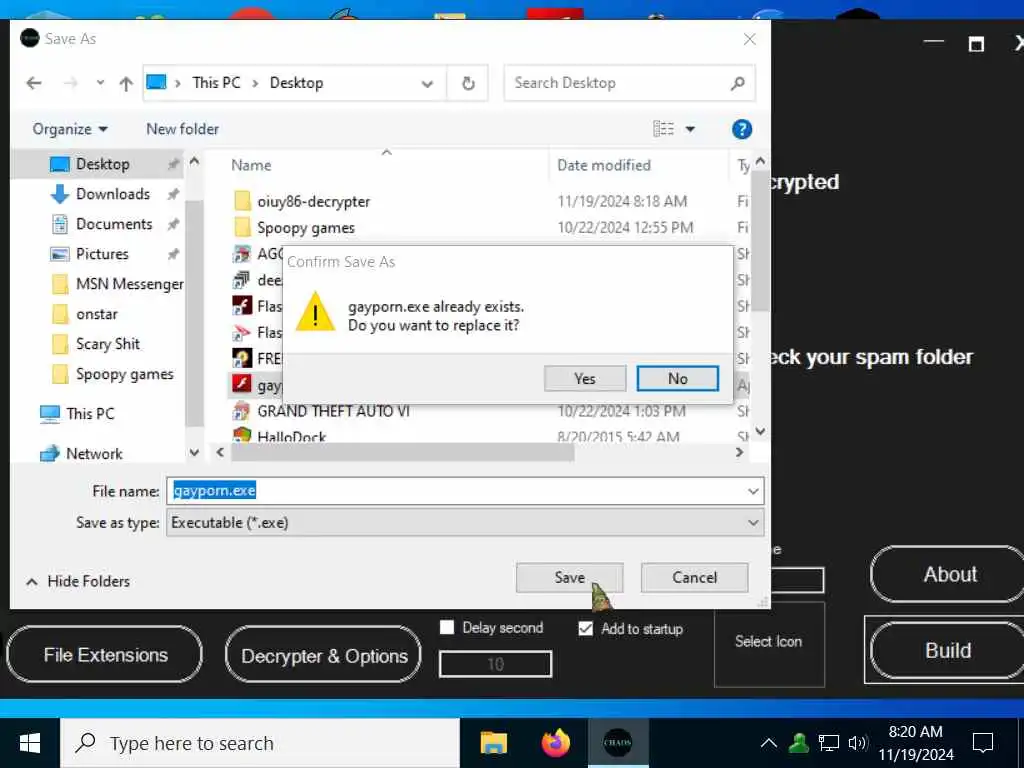Click the network tray icon
Viewport: 1024px width, 768px height.
coord(829,743)
